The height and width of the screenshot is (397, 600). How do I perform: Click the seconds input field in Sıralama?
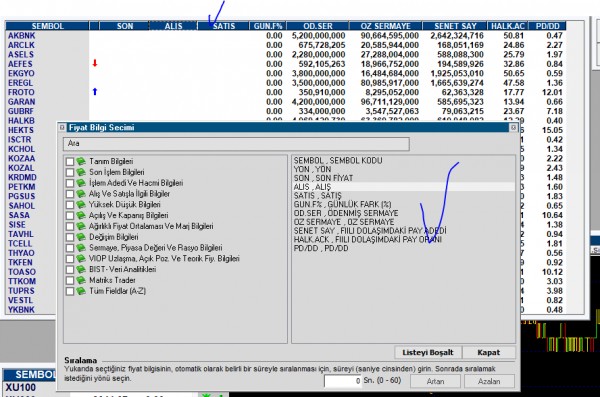(342, 381)
